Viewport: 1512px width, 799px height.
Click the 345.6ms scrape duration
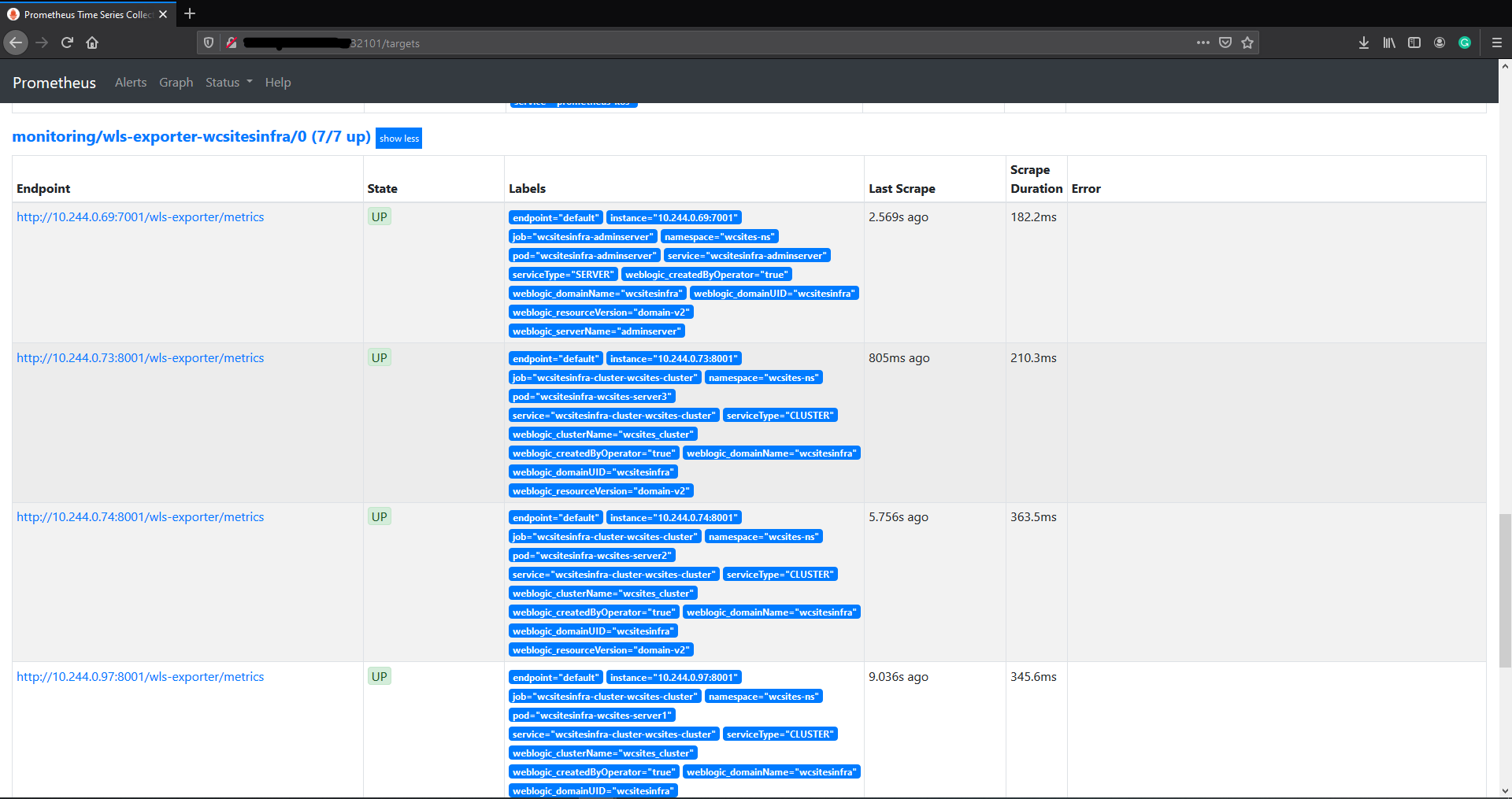1033,677
